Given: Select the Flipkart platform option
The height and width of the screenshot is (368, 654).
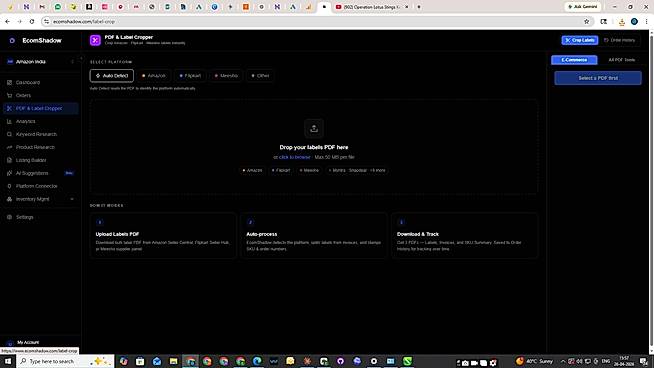Looking at the screenshot, I should click(x=190, y=76).
